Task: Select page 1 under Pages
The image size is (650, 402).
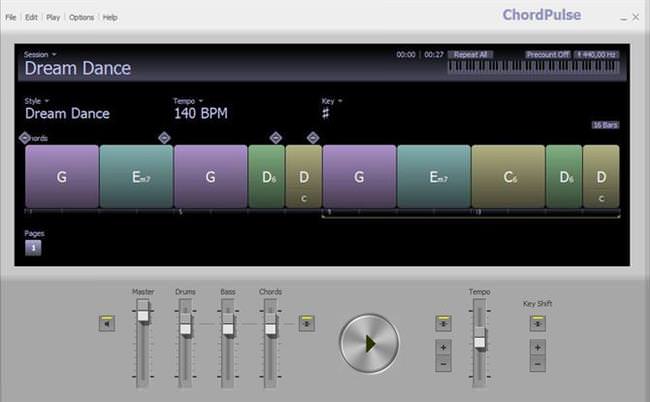Action: pos(33,248)
